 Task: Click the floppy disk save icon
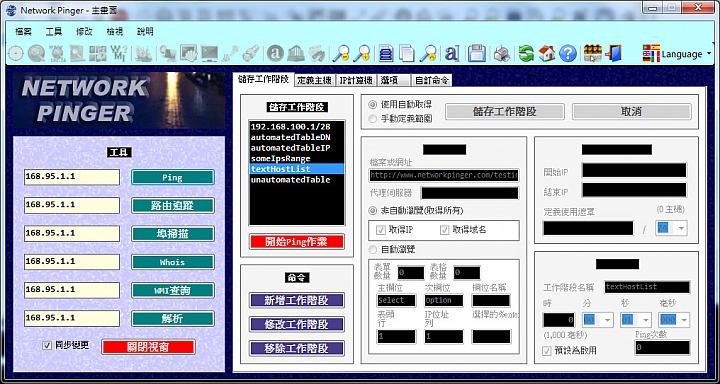pyautogui.click(x=477, y=54)
